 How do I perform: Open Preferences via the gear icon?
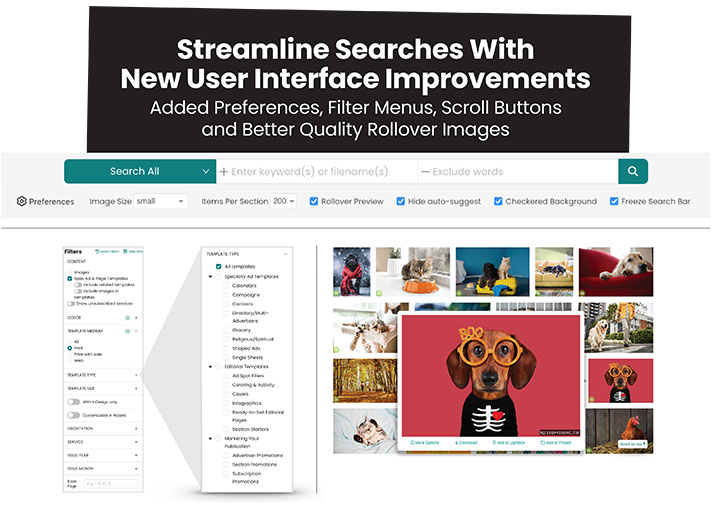click(x=22, y=201)
